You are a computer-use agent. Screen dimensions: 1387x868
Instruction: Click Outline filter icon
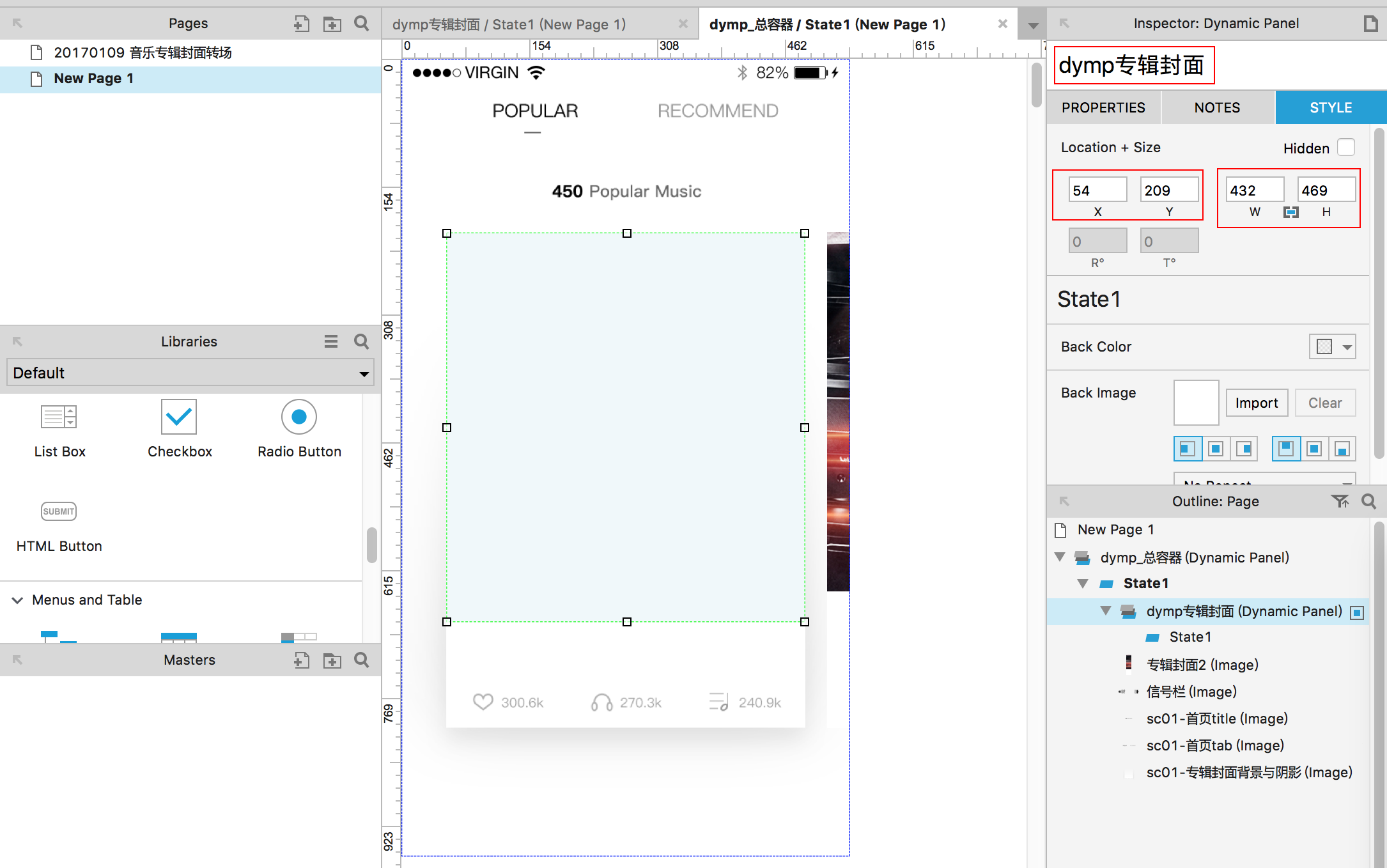tap(1339, 501)
